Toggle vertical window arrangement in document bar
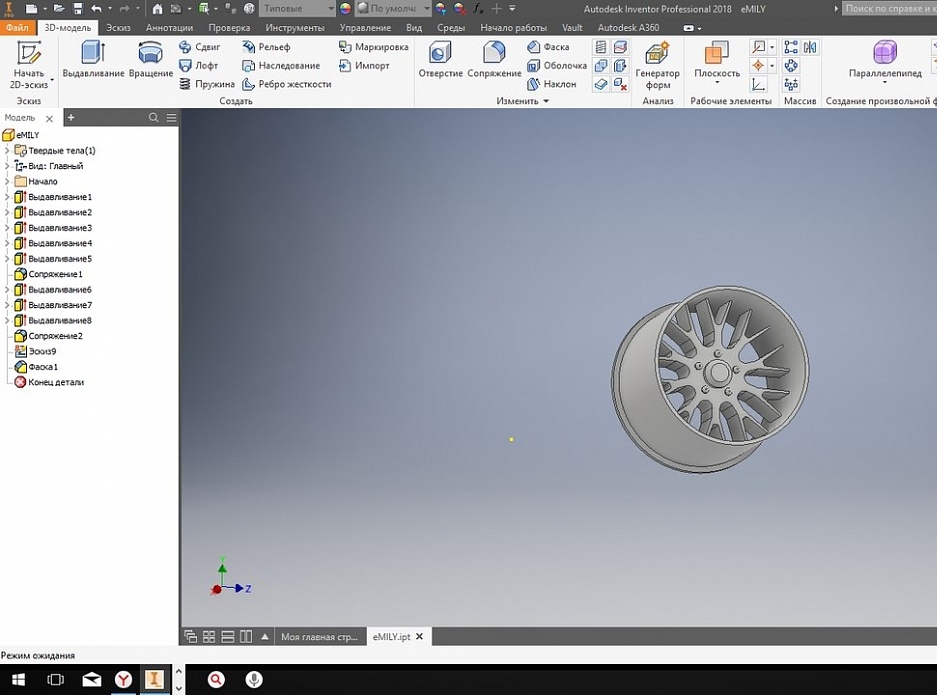 tap(246, 637)
